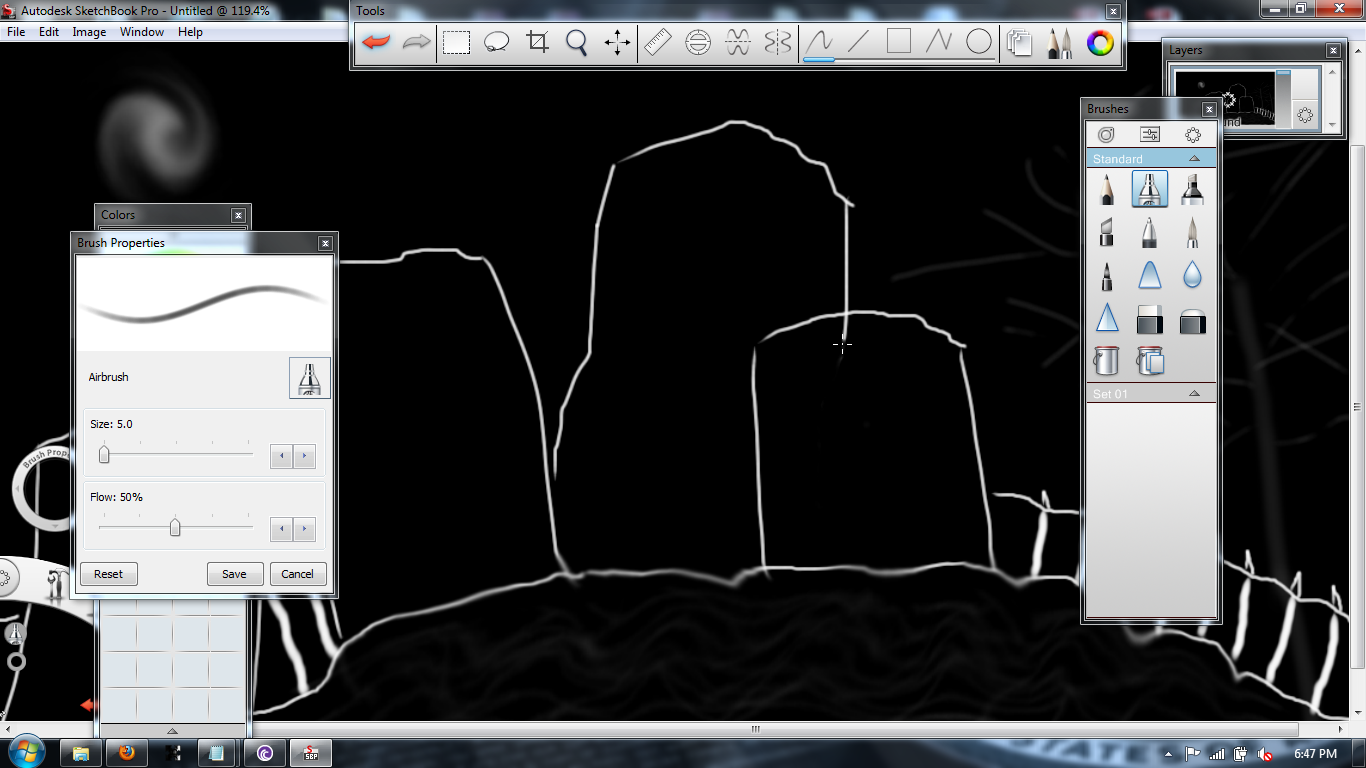Click the Airbrush icon in Brush Properties
The width and height of the screenshot is (1366, 768).
point(309,378)
